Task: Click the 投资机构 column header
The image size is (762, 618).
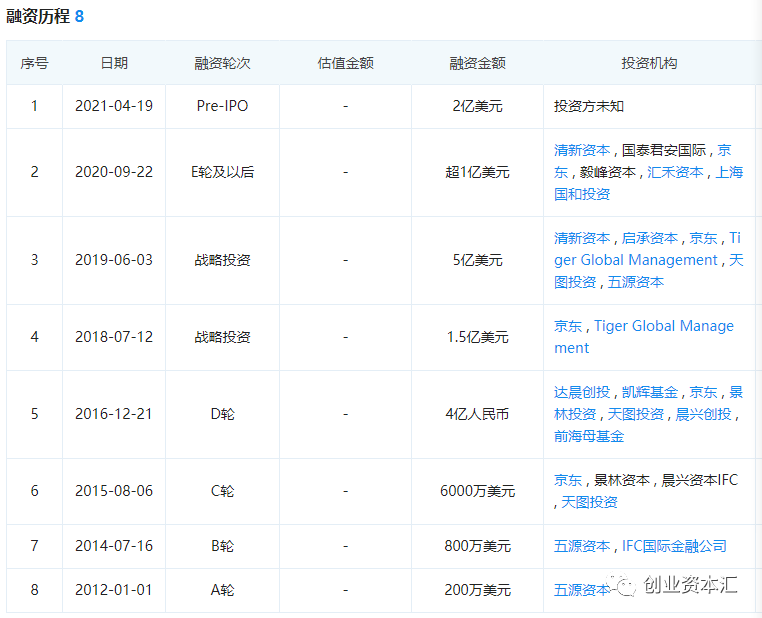Action: [x=649, y=63]
